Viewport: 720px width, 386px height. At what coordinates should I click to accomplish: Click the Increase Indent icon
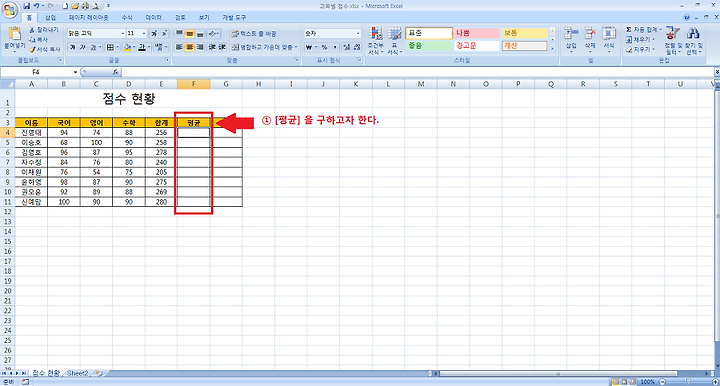tap(222, 47)
